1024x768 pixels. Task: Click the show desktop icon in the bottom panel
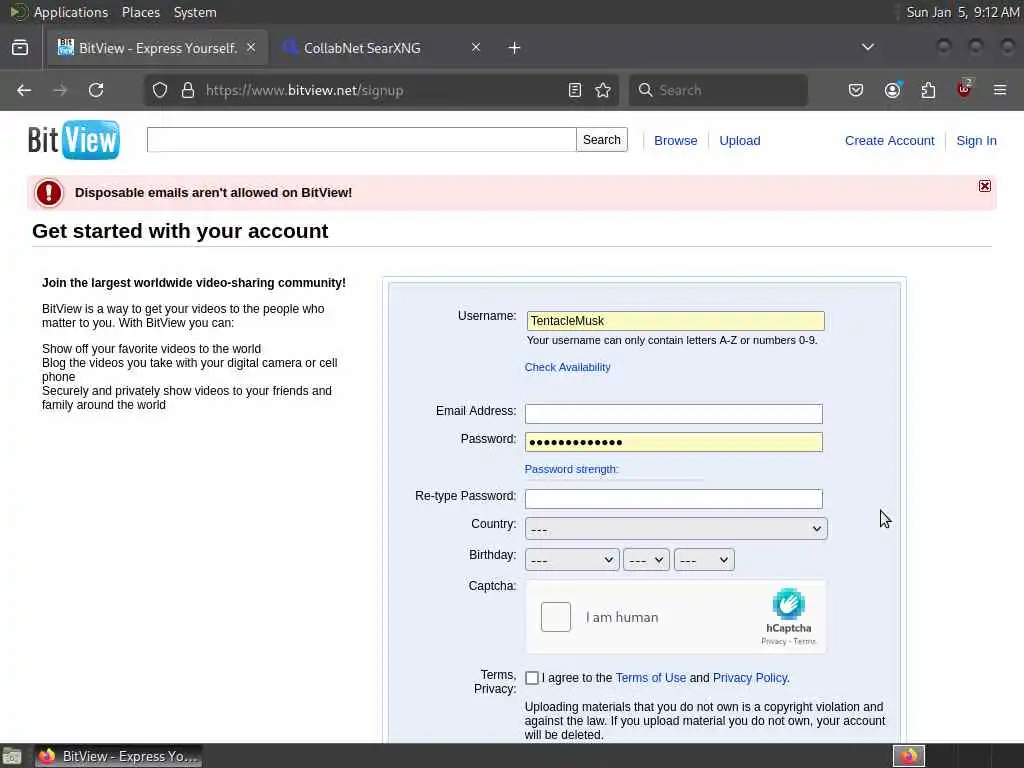[x=12, y=756]
